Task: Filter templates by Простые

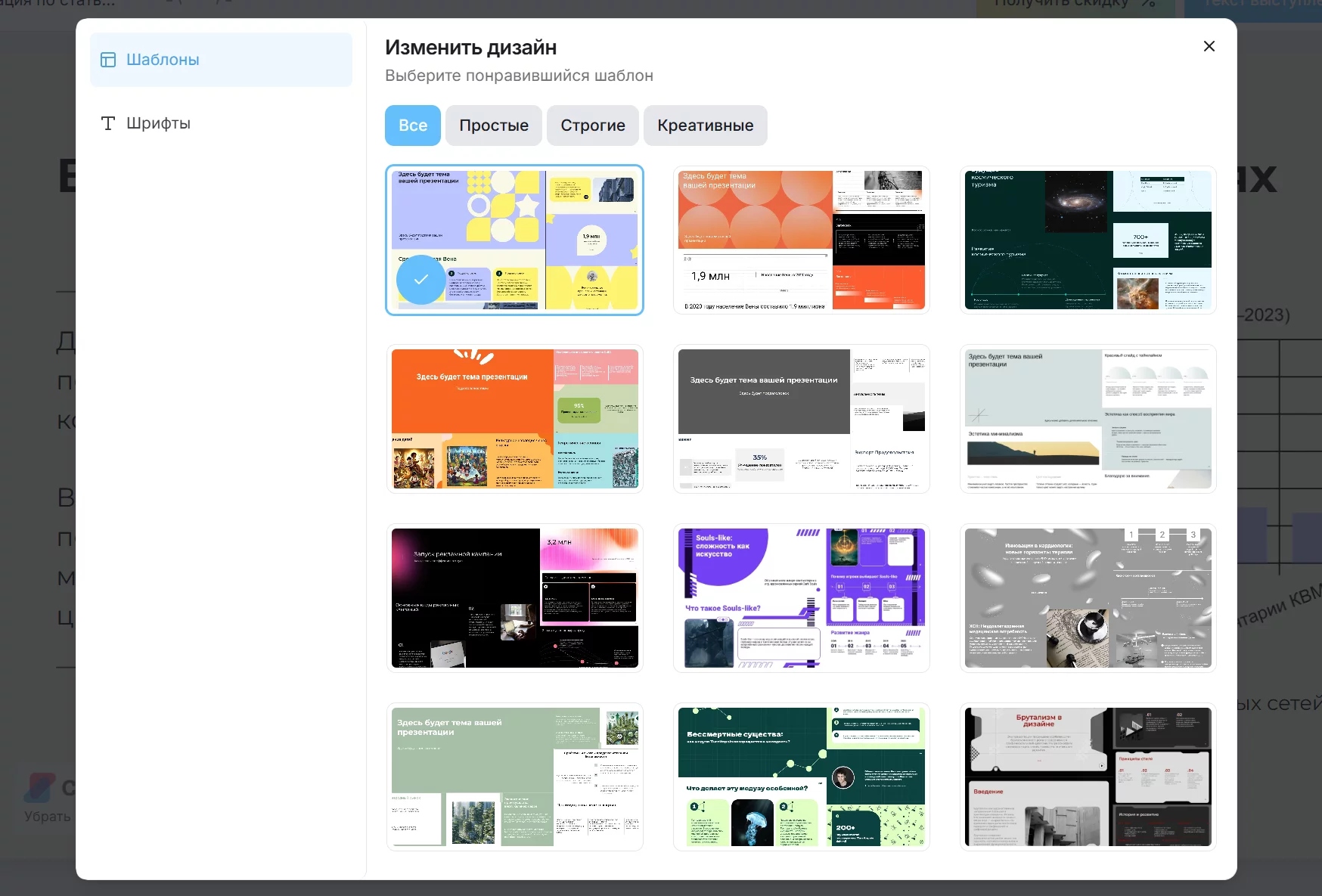Action: click(493, 126)
